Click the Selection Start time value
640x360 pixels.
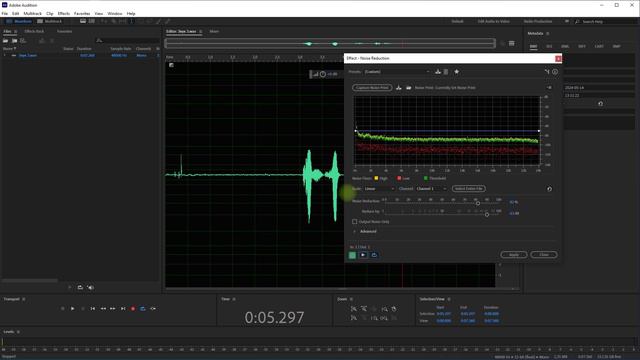(x=444, y=314)
